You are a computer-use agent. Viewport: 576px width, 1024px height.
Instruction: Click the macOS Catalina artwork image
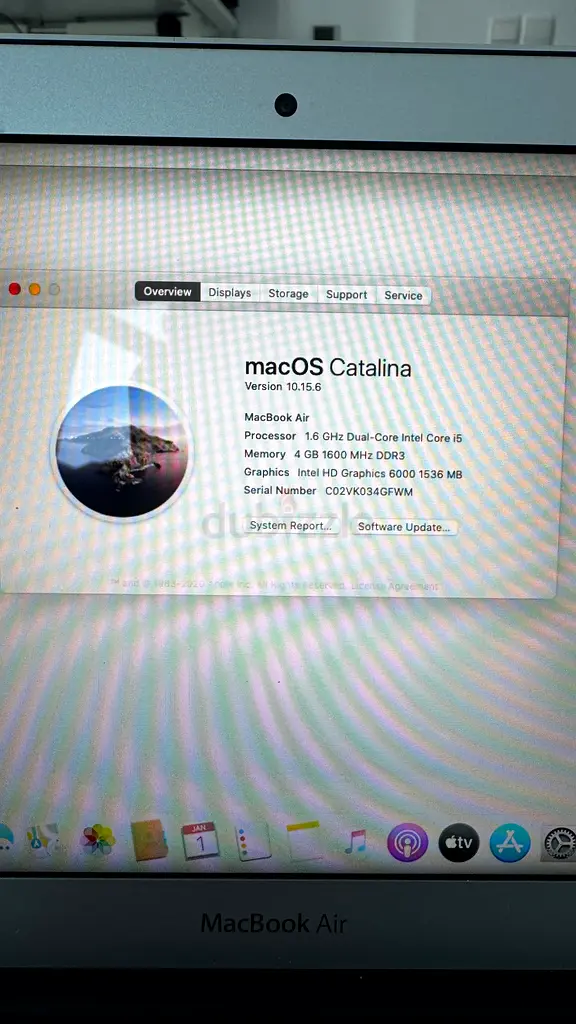[x=121, y=451]
